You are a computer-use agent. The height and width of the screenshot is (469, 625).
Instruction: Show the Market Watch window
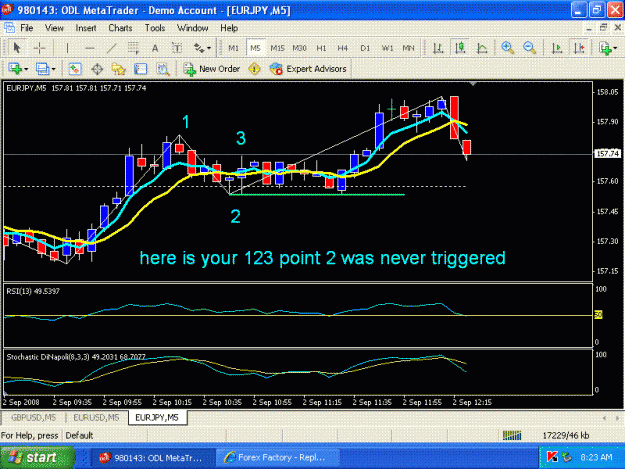point(75,69)
